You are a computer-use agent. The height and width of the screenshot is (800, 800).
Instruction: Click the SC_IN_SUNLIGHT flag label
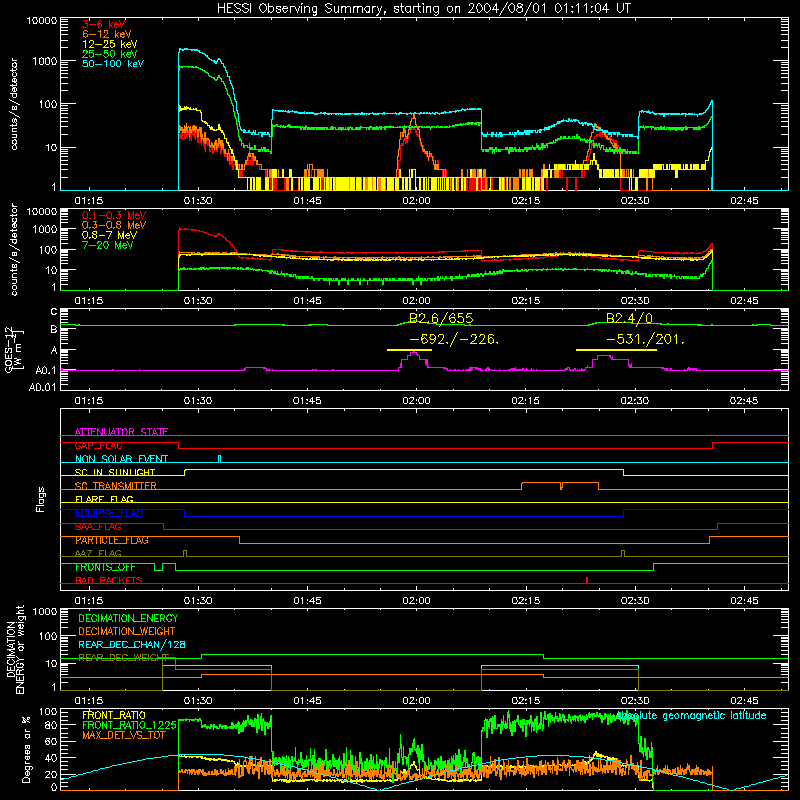click(115, 472)
